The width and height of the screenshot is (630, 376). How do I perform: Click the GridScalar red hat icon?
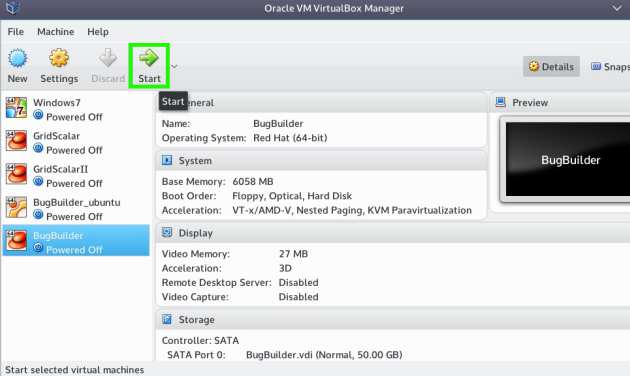click(16, 141)
